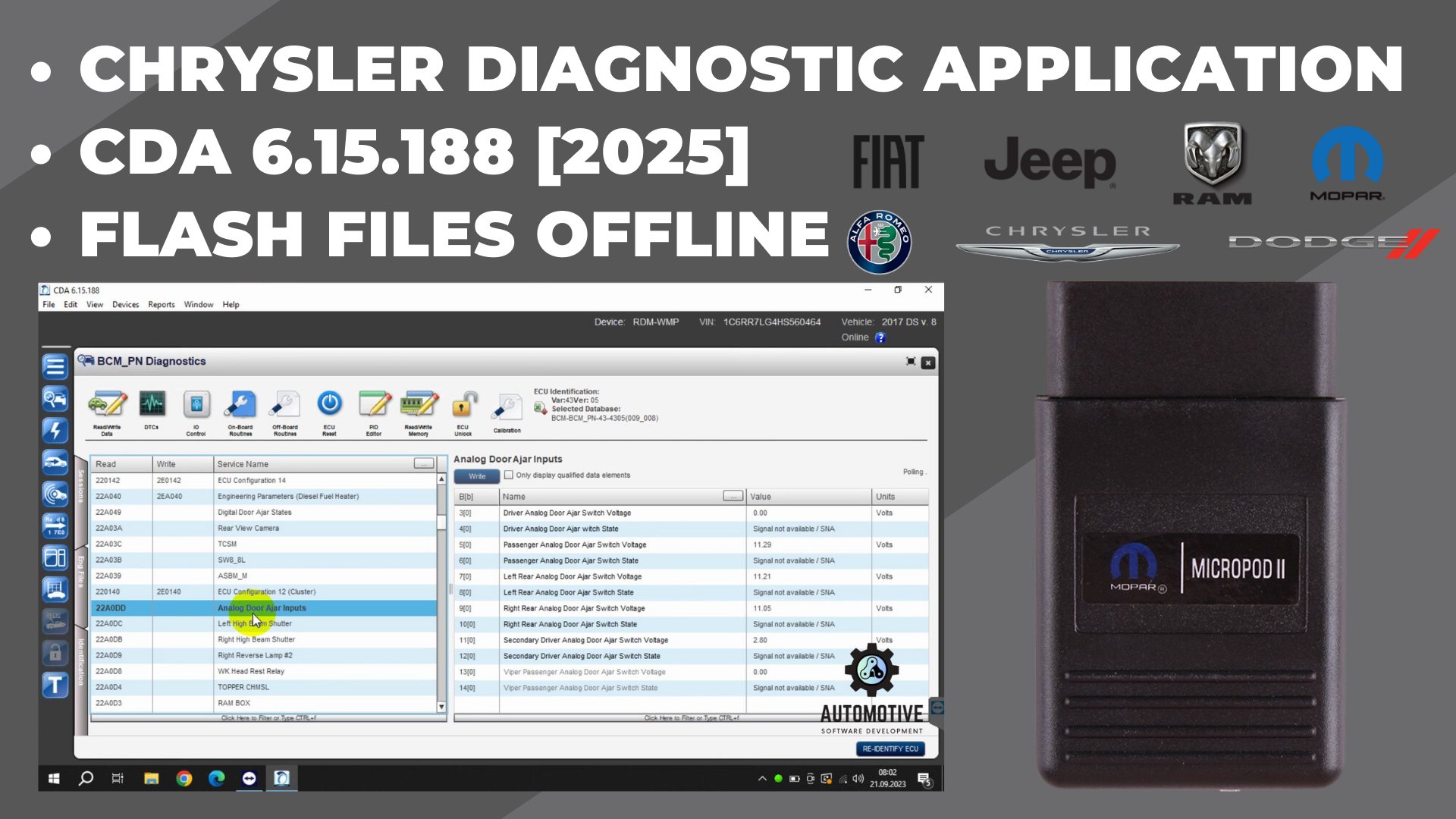The image size is (1456, 819).
Task: Switch to the Sessions vertical tab
Action: (81, 486)
